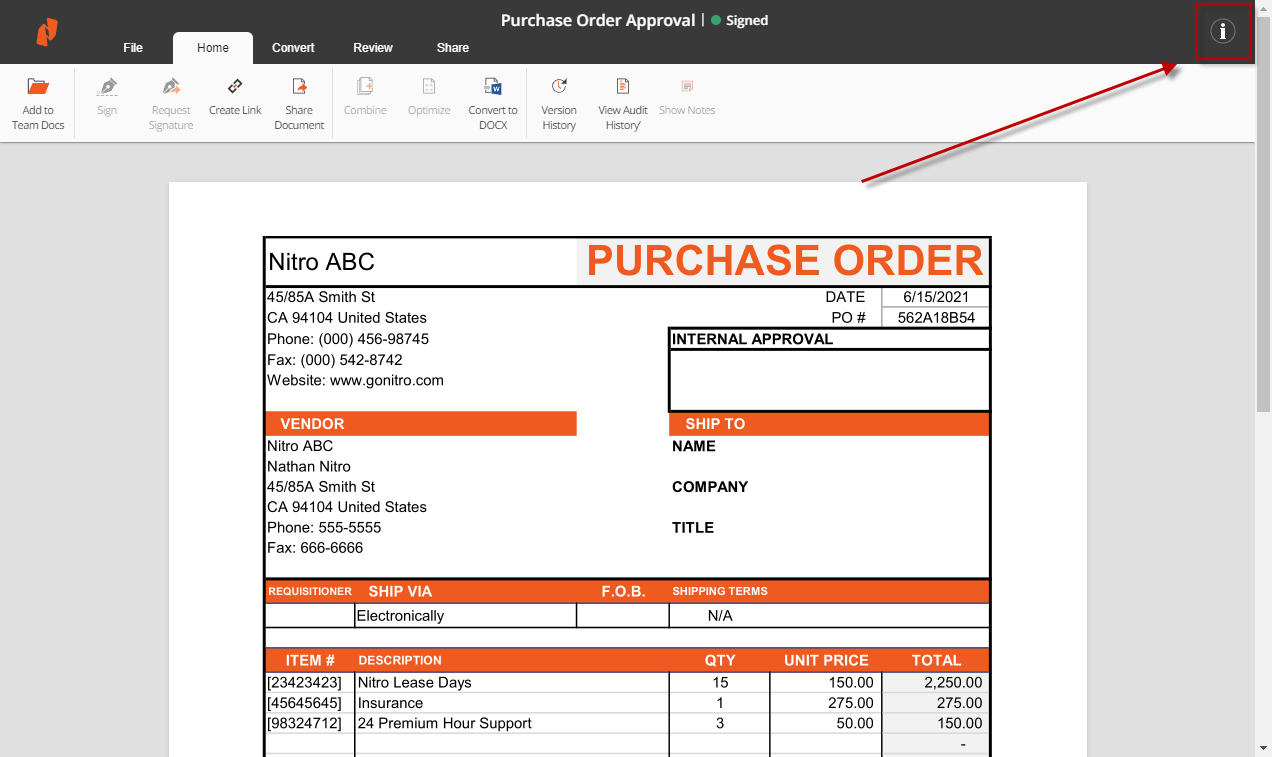Screen dimensions: 1272x757
Task: Click the Add to Team Docs folder icon
Action: (x=38, y=87)
